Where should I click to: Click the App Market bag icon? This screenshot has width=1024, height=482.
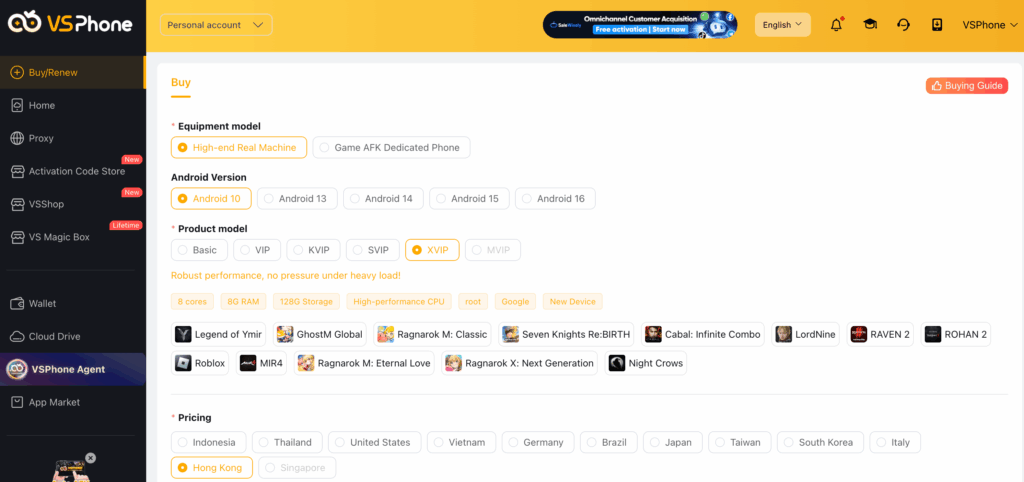point(17,402)
